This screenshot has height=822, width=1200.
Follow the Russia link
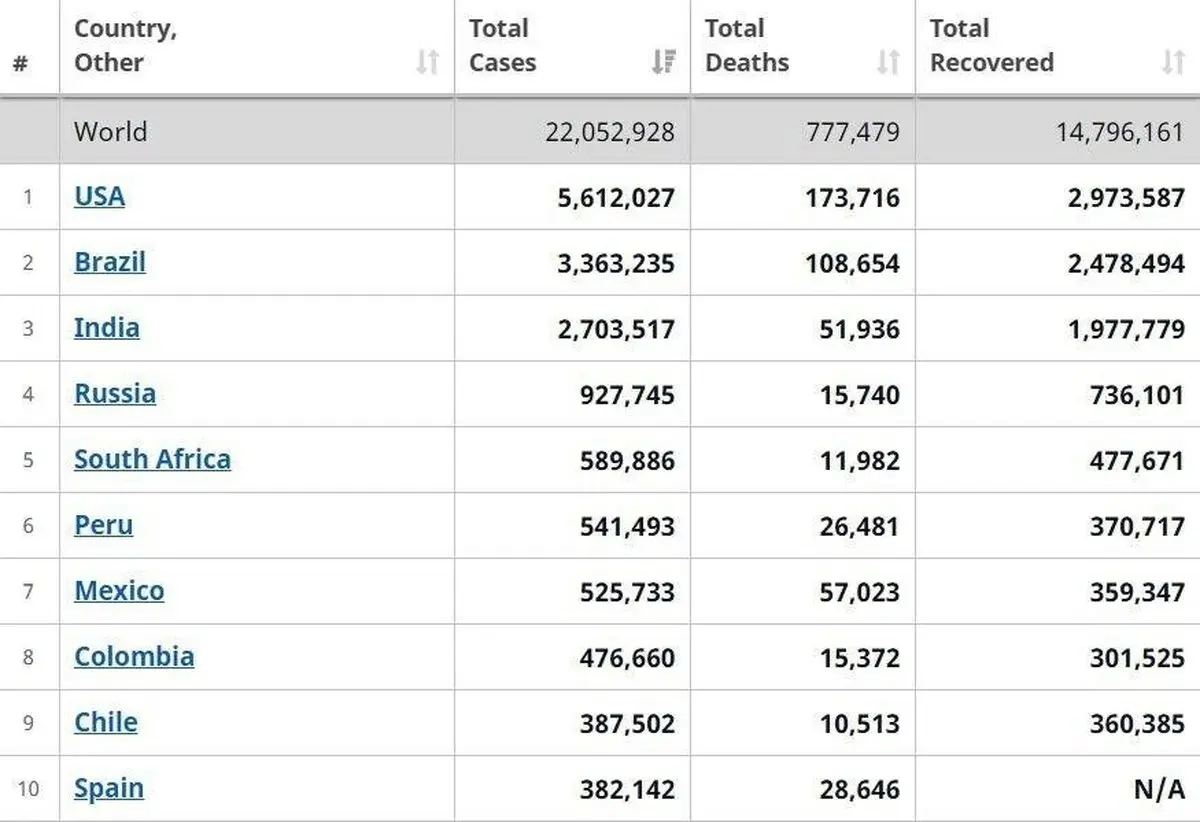(x=115, y=393)
